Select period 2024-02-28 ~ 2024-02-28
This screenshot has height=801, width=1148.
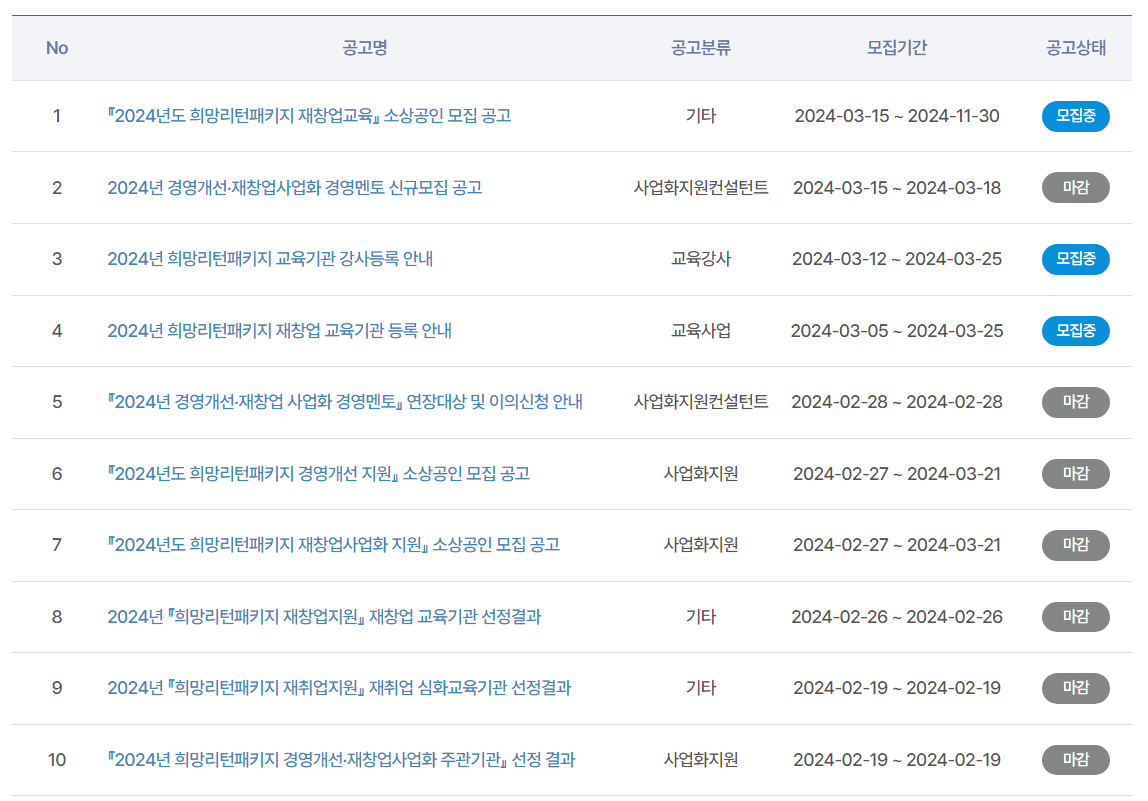click(x=897, y=401)
